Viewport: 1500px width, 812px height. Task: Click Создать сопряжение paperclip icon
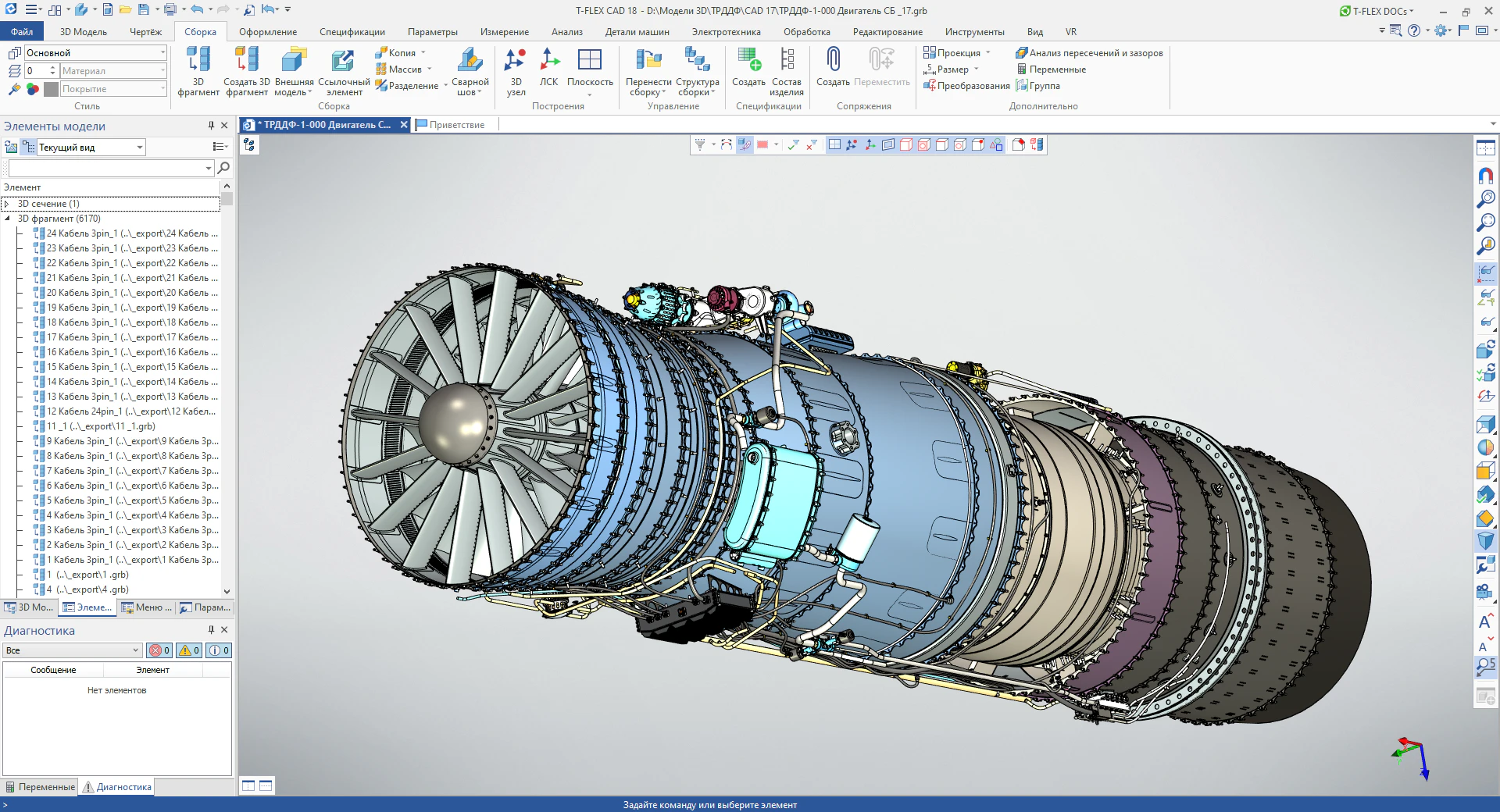[833, 60]
